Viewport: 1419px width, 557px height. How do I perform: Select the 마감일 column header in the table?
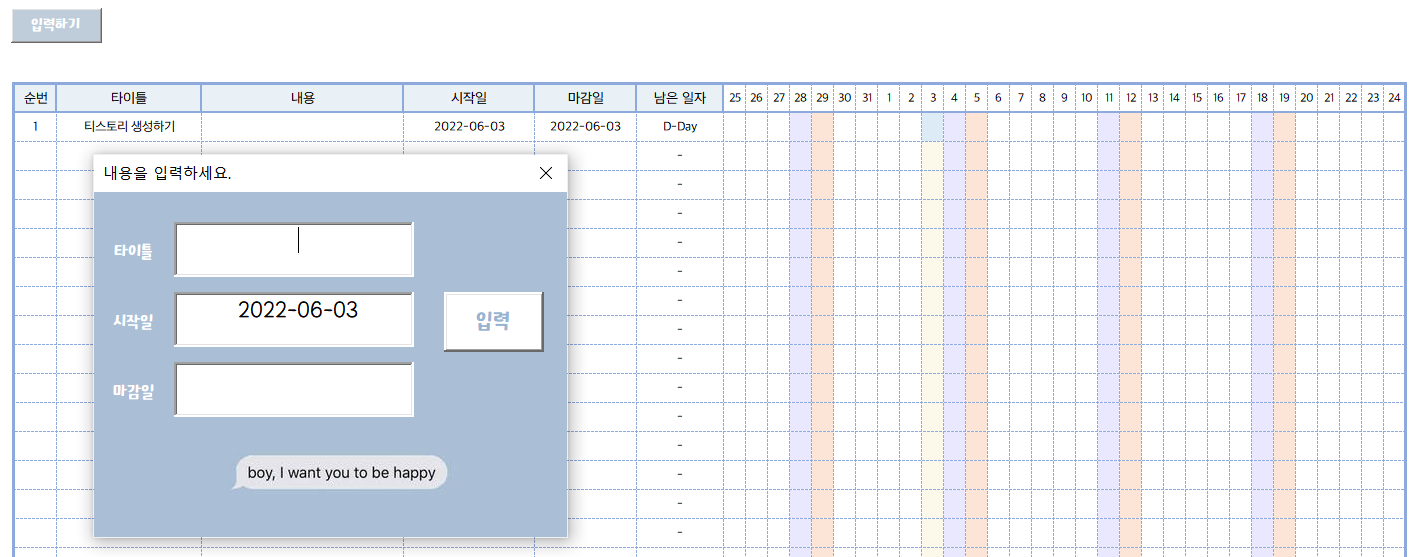pyautogui.click(x=585, y=98)
